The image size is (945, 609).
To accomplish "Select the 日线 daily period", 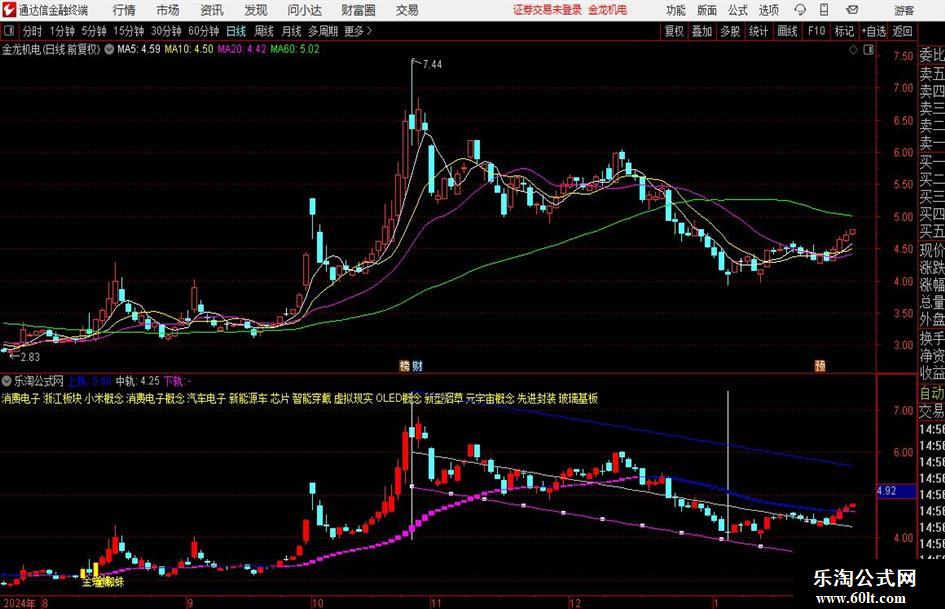I will (236, 31).
